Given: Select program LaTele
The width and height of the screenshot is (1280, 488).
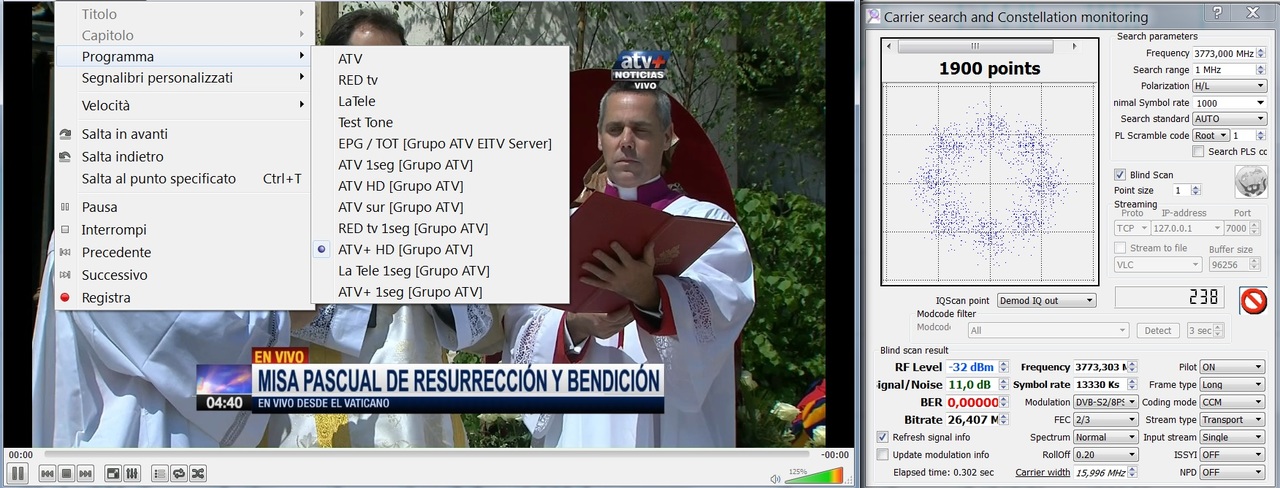Looking at the screenshot, I should pos(440,101).
